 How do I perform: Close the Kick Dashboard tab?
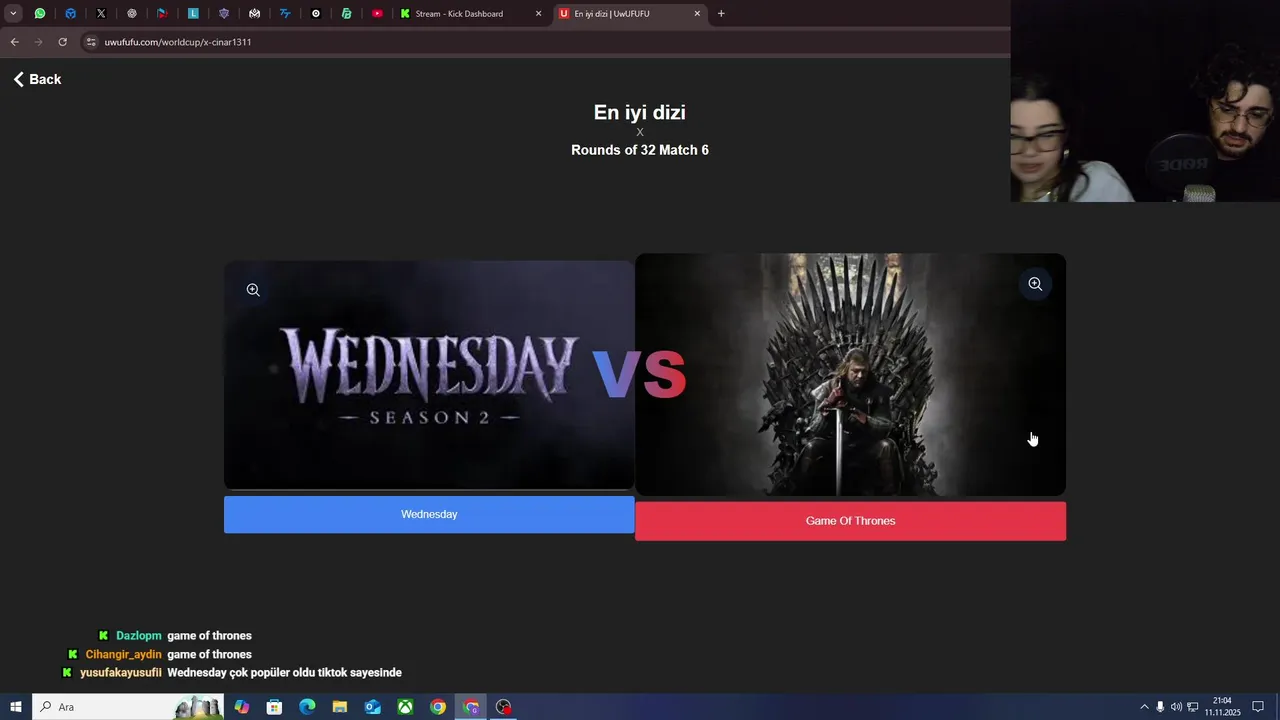539,14
